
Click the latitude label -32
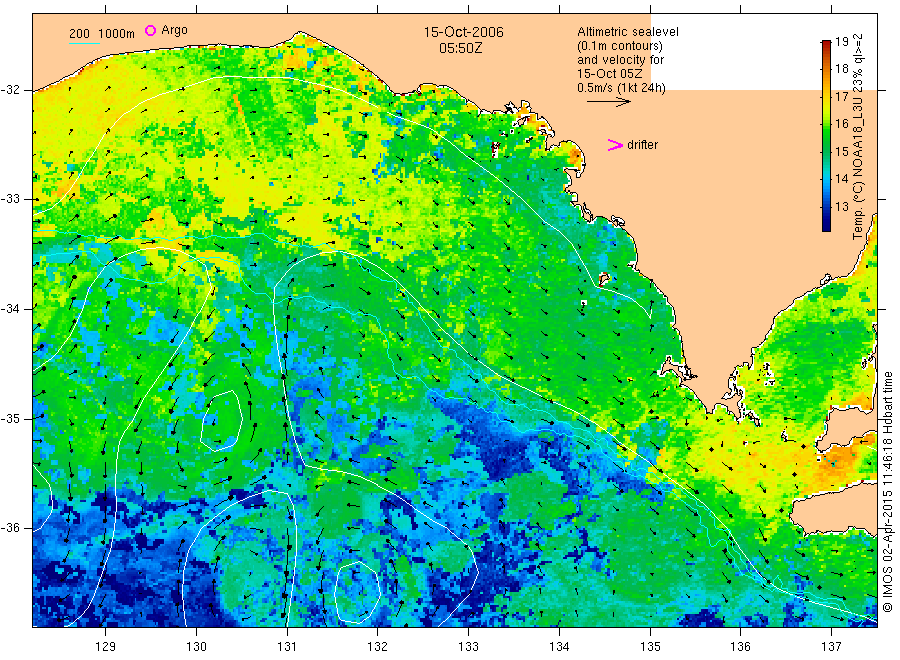10,90
